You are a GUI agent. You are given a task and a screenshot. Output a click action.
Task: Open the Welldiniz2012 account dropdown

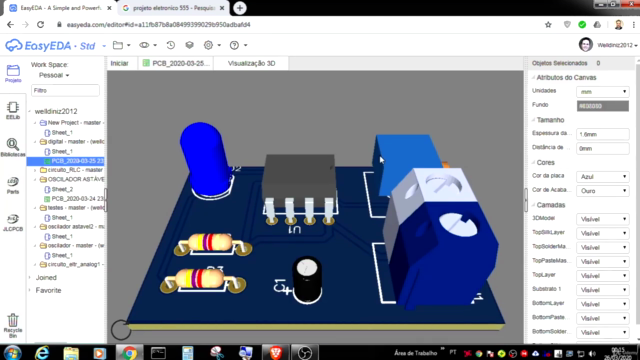[x=617, y=45]
